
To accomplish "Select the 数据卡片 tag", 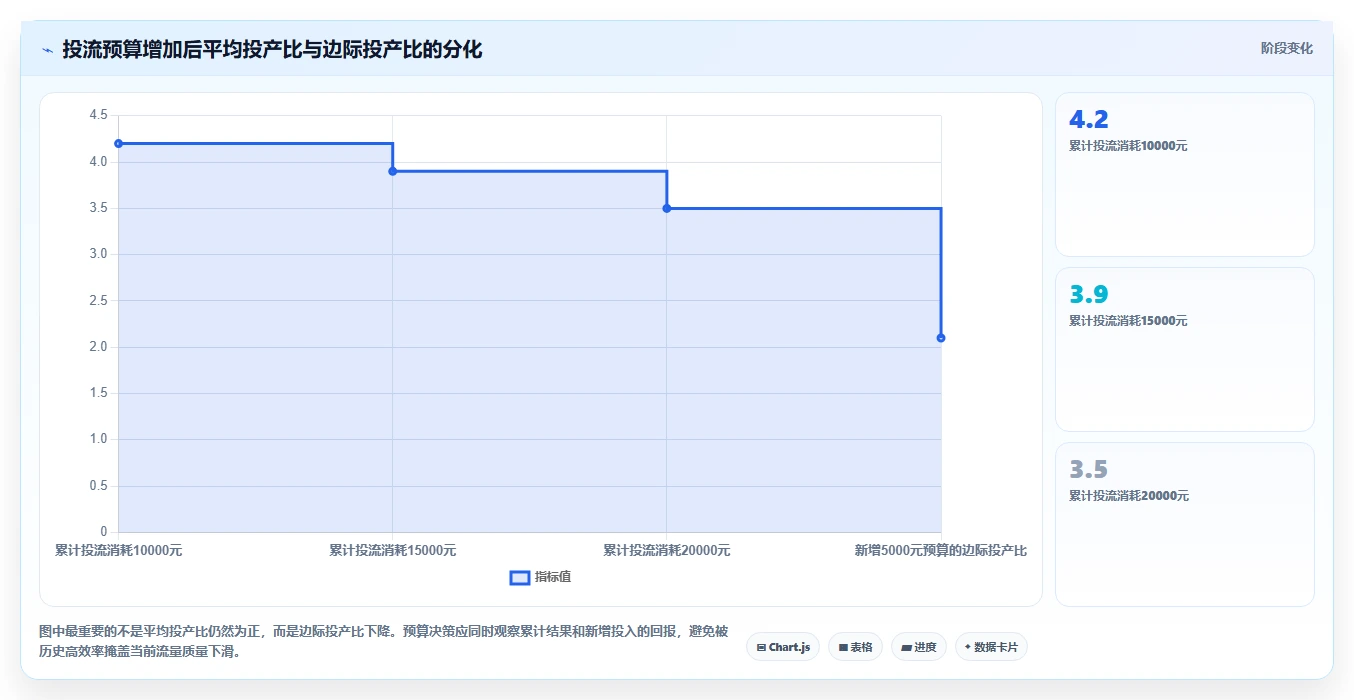I will pos(991,647).
